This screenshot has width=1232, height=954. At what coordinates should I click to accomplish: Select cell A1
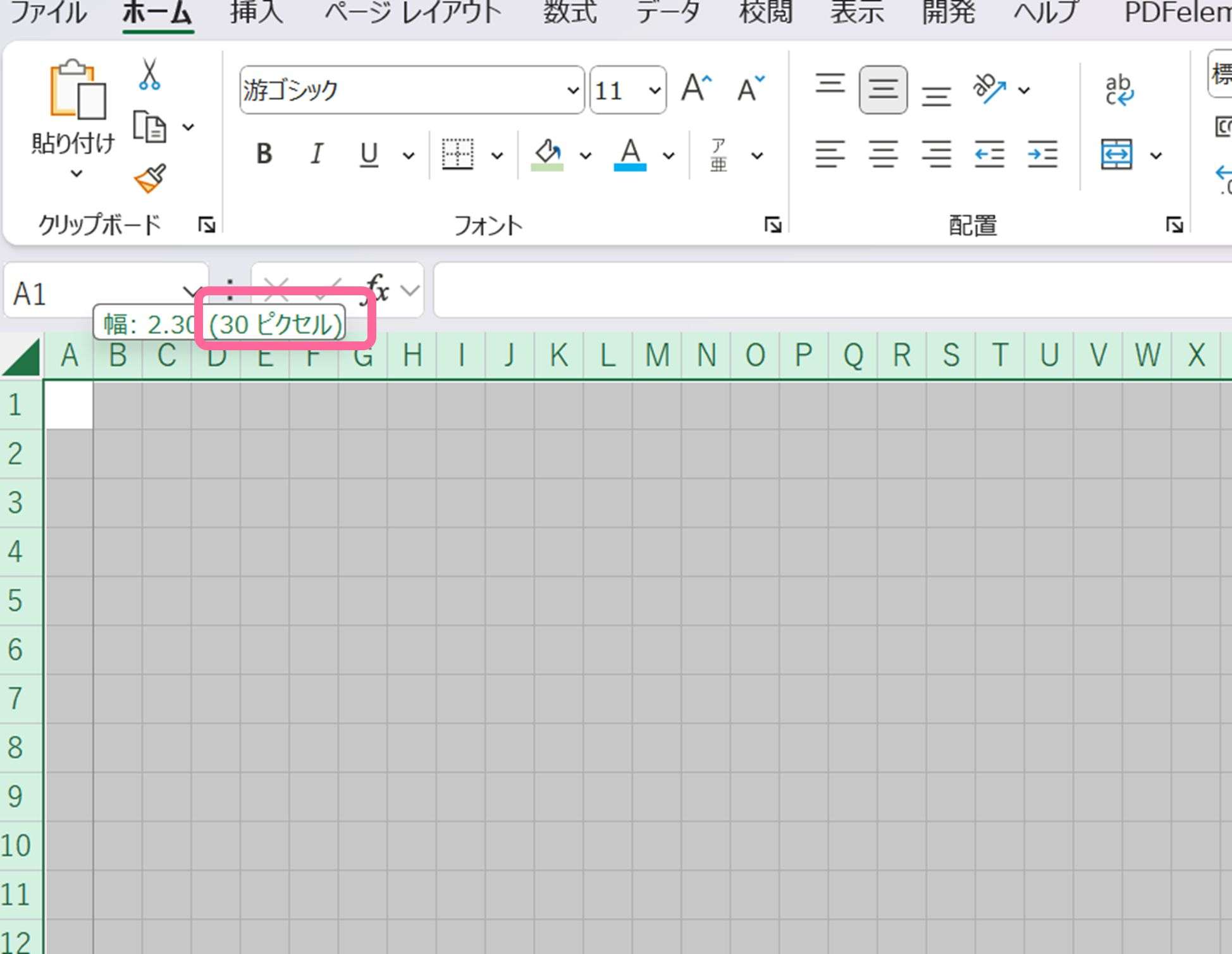point(69,405)
